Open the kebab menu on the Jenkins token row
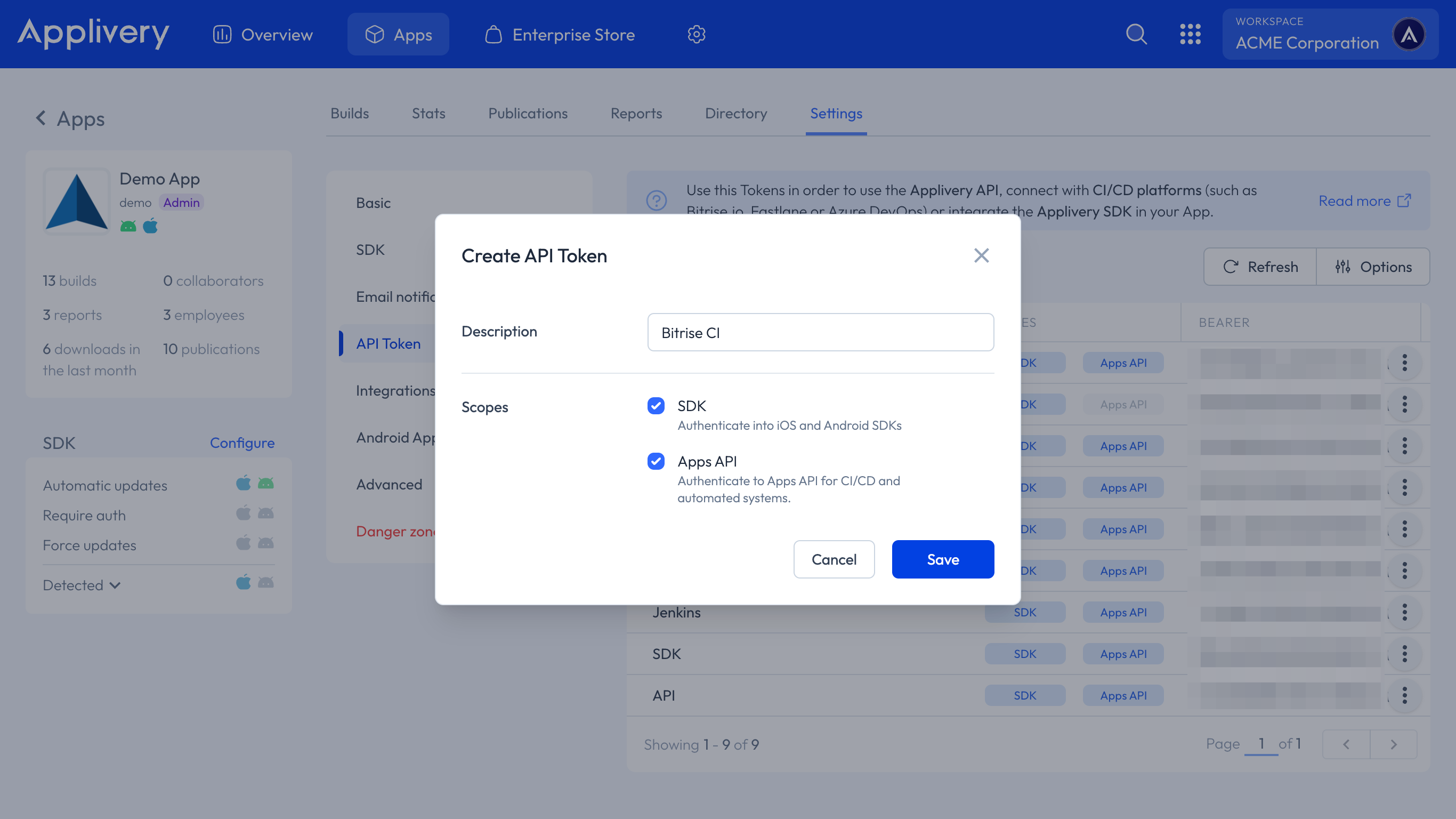1456x819 pixels. (1405, 612)
